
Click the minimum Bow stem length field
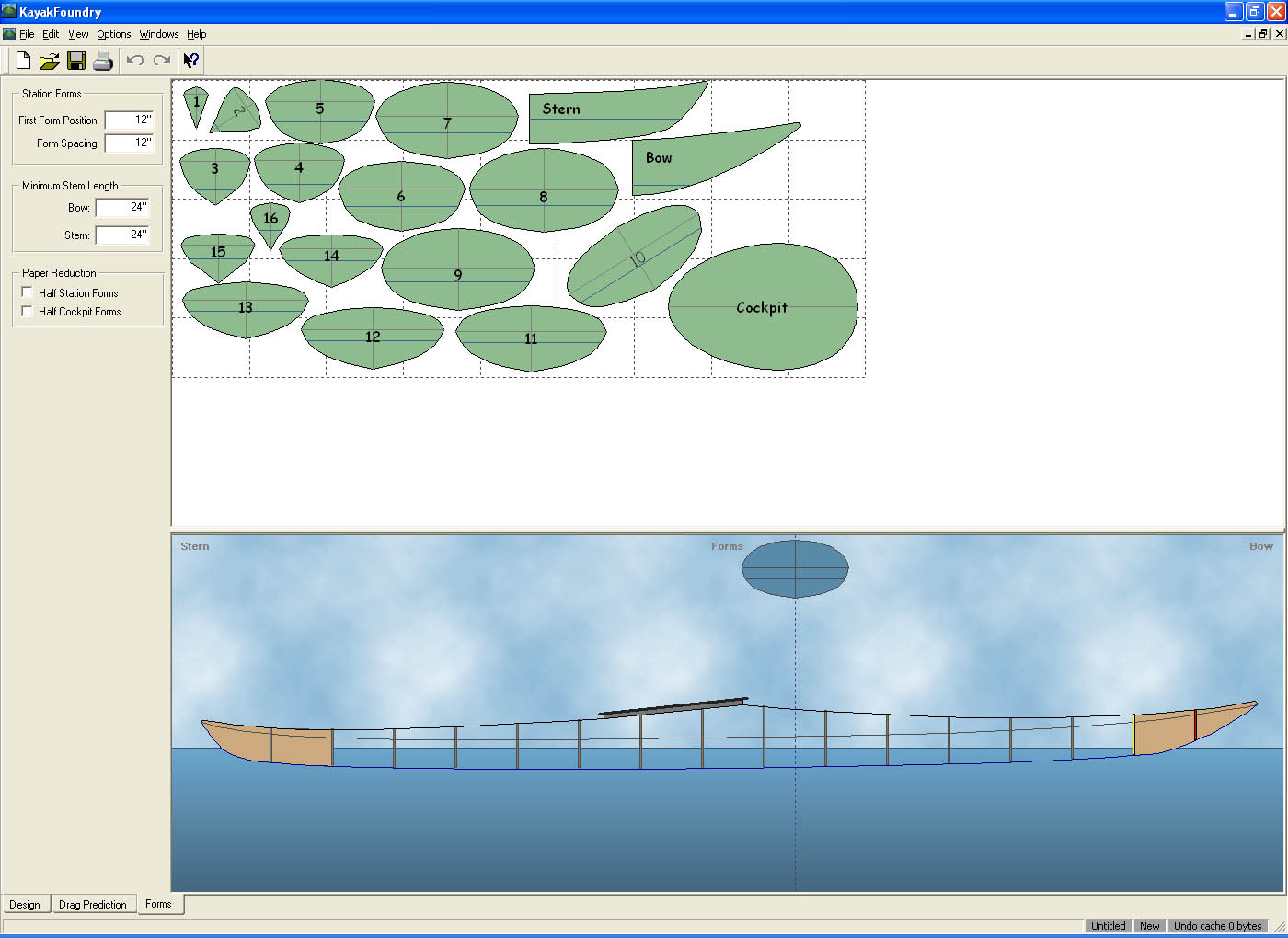[x=121, y=207]
